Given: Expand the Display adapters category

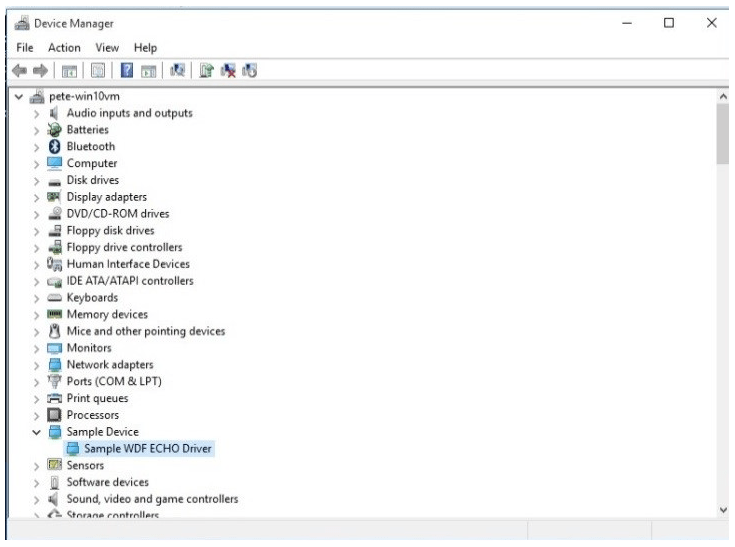Looking at the screenshot, I should click(38, 197).
